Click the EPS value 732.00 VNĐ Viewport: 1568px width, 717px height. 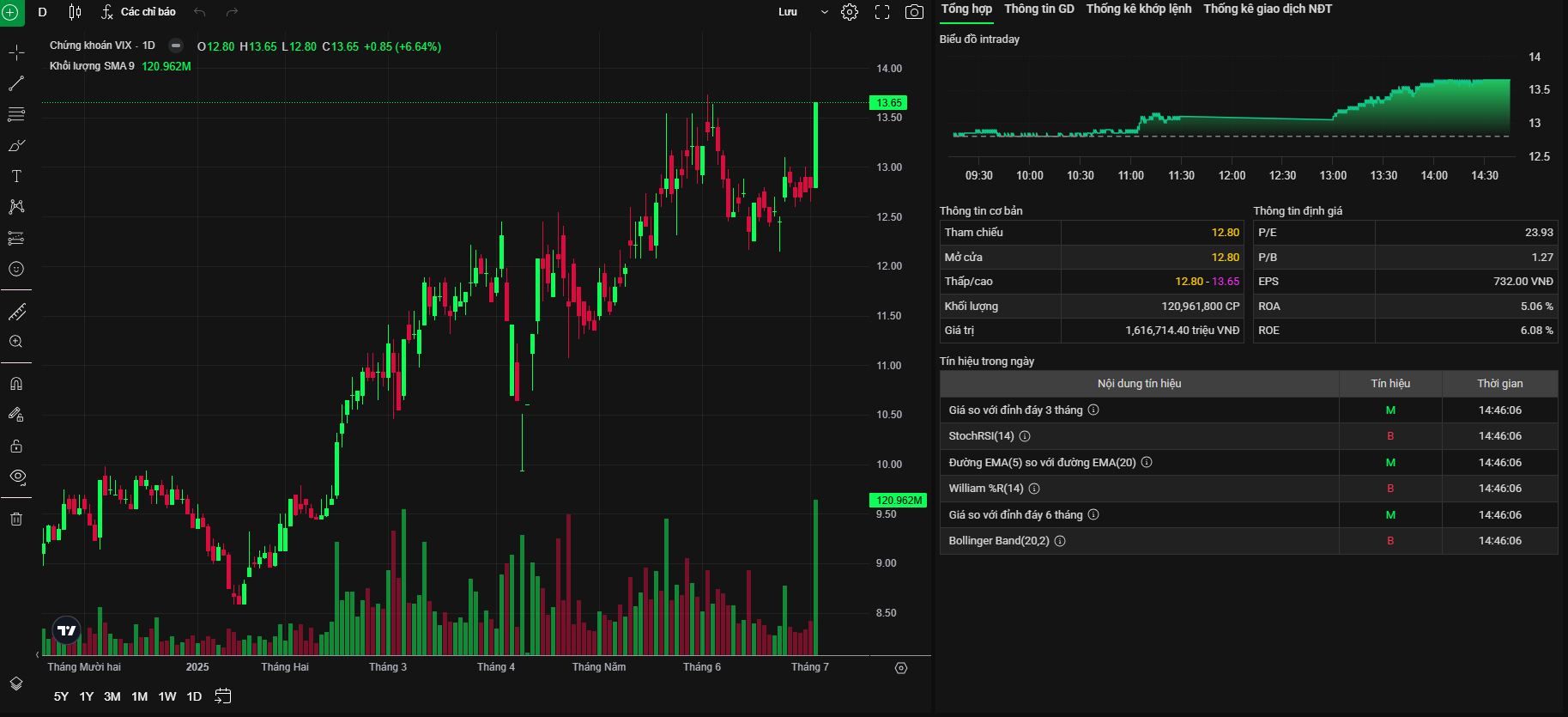pyautogui.click(x=1523, y=282)
